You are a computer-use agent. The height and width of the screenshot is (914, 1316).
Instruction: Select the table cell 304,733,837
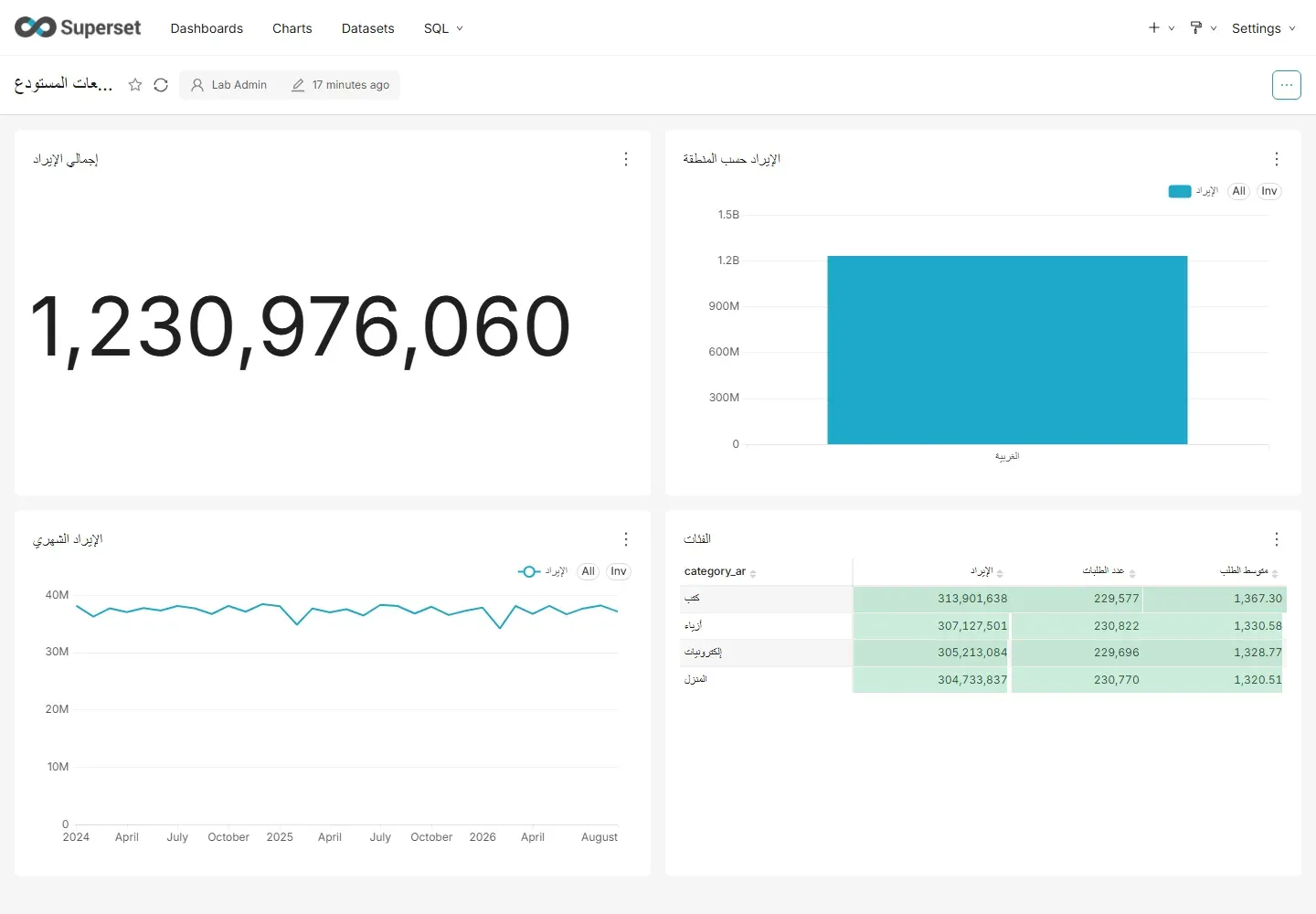pos(931,680)
